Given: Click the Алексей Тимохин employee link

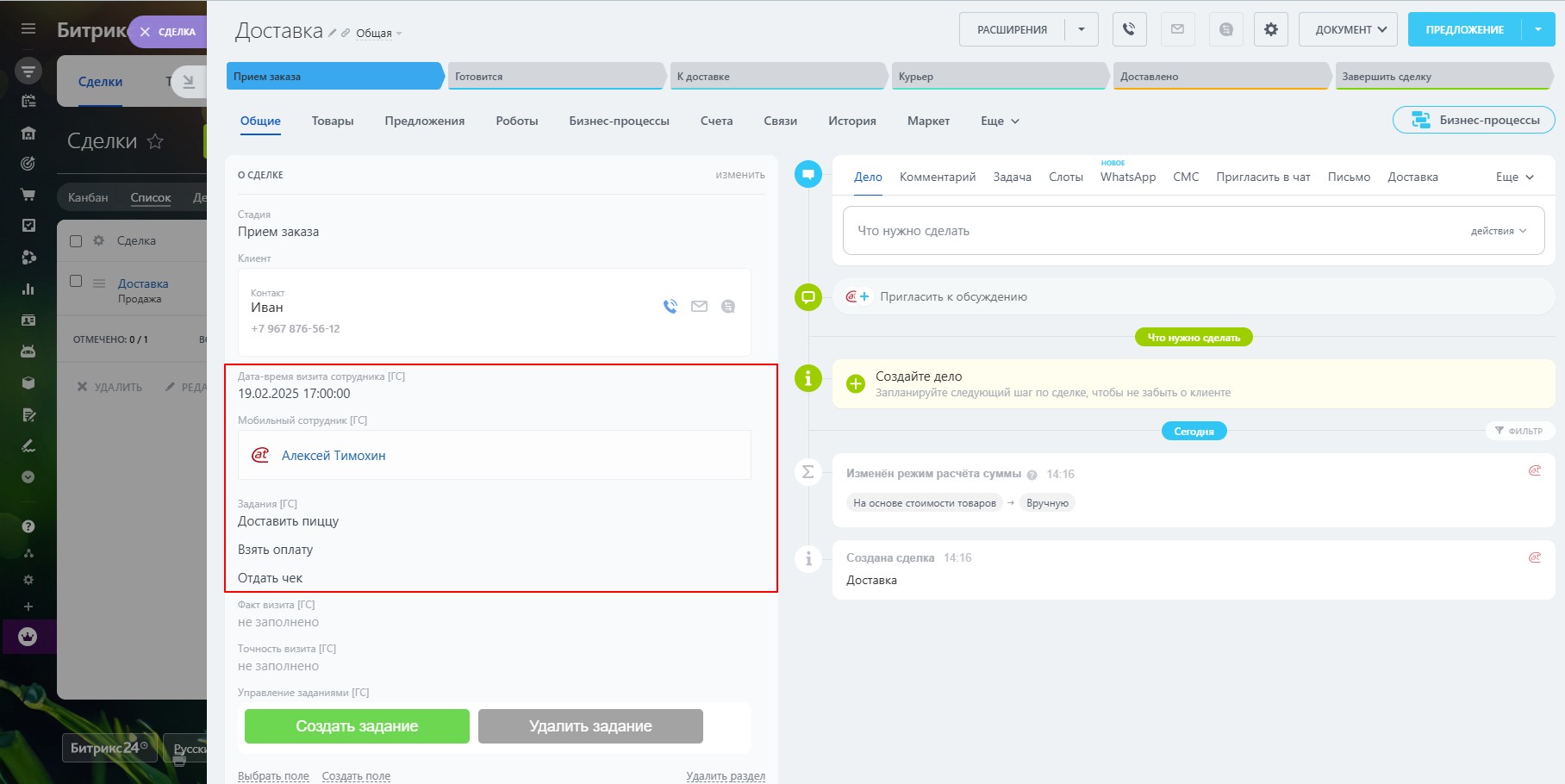Looking at the screenshot, I should pos(334,456).
